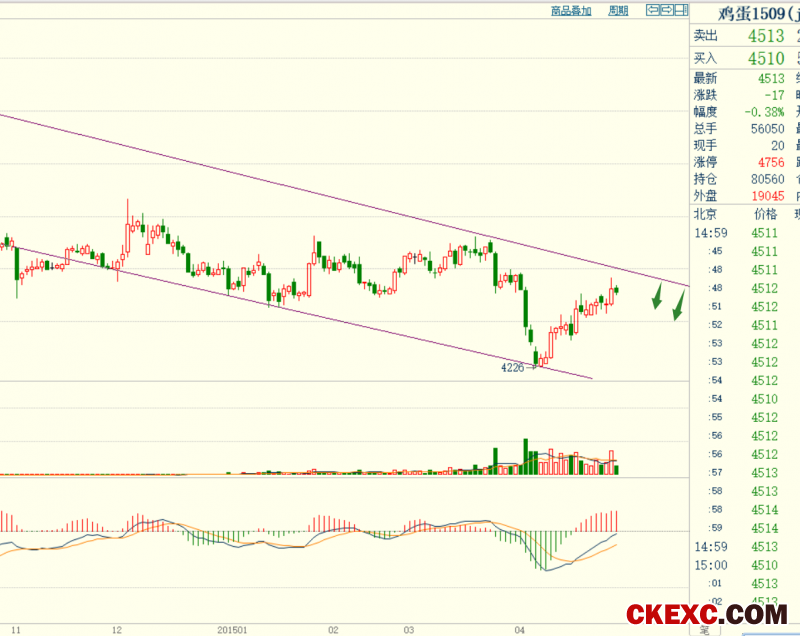Click the left arrow navigation icon

coord(651,10)
